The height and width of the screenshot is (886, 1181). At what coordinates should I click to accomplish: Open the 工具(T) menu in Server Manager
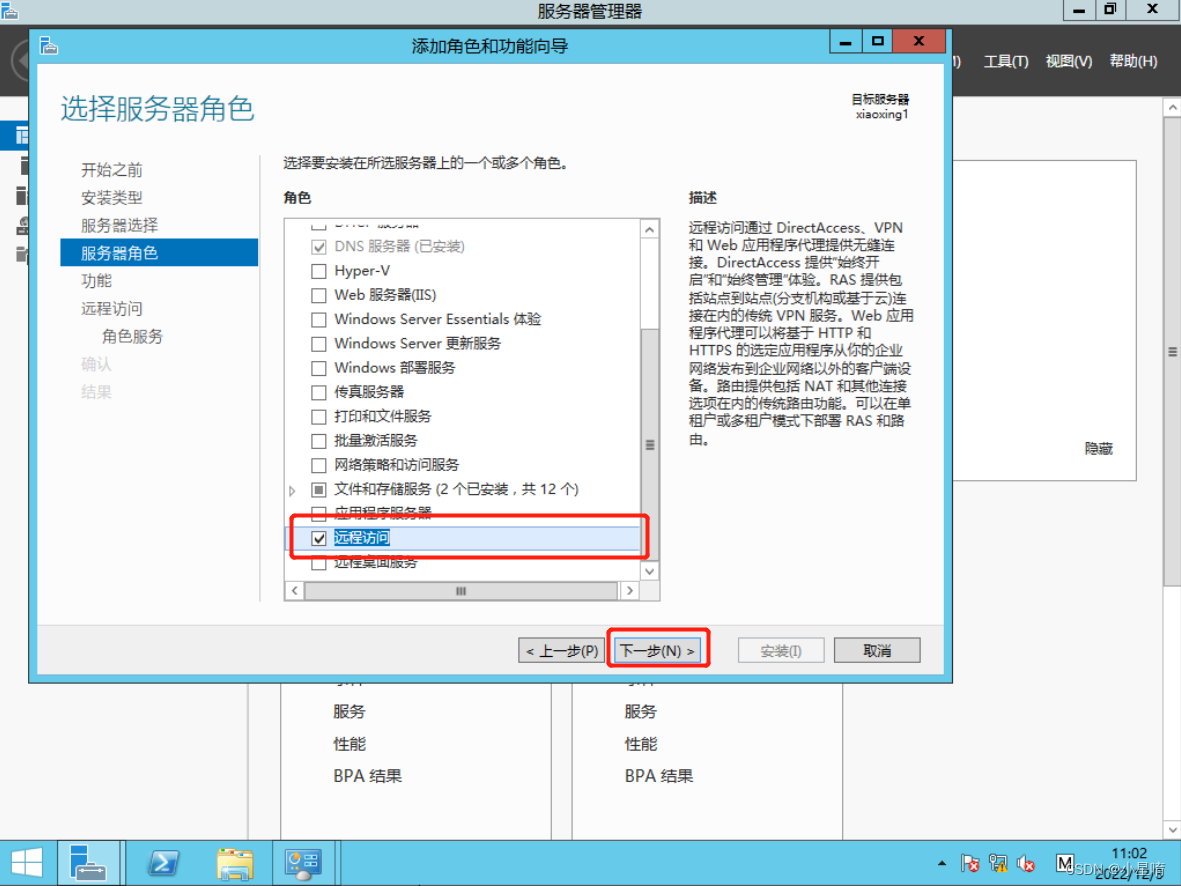1006,61
